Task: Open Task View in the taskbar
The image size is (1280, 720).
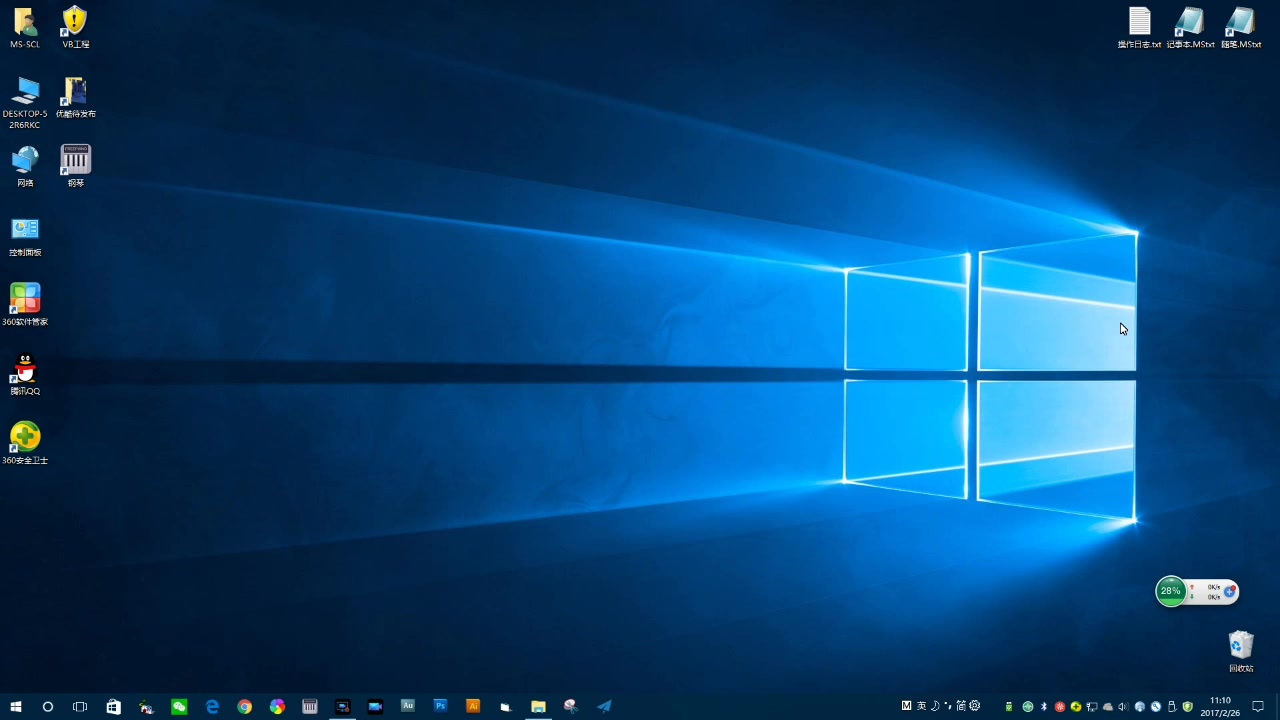Action: tap(80, 706)
